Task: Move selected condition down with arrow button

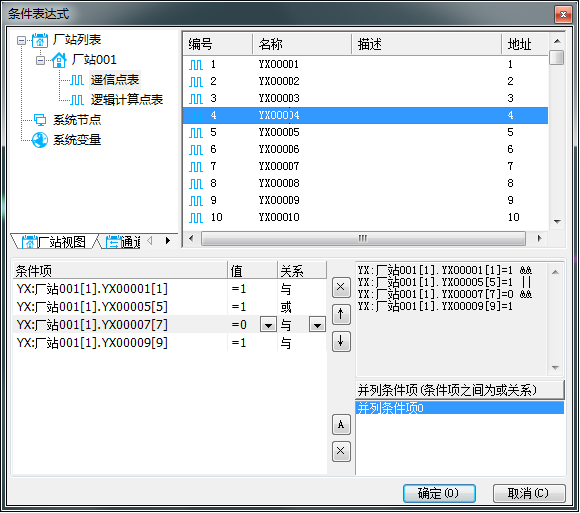Action: [341, 342]
